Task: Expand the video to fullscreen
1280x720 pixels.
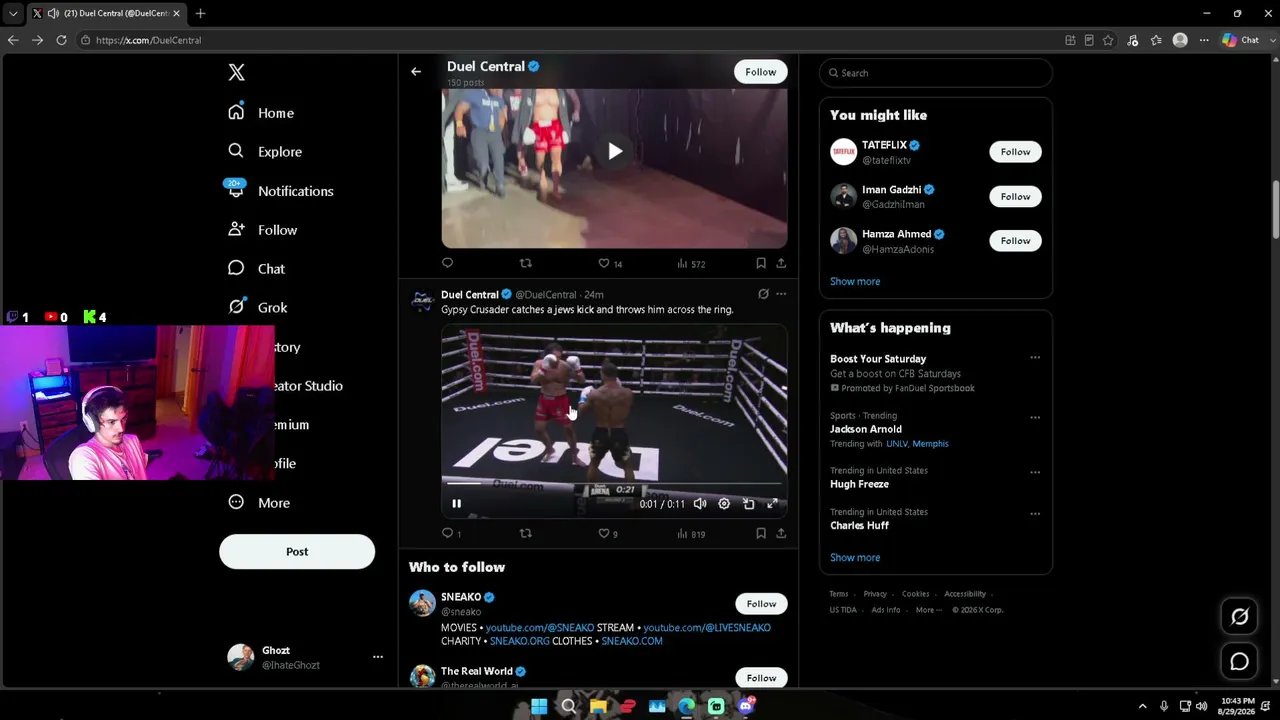Action: 772,504
